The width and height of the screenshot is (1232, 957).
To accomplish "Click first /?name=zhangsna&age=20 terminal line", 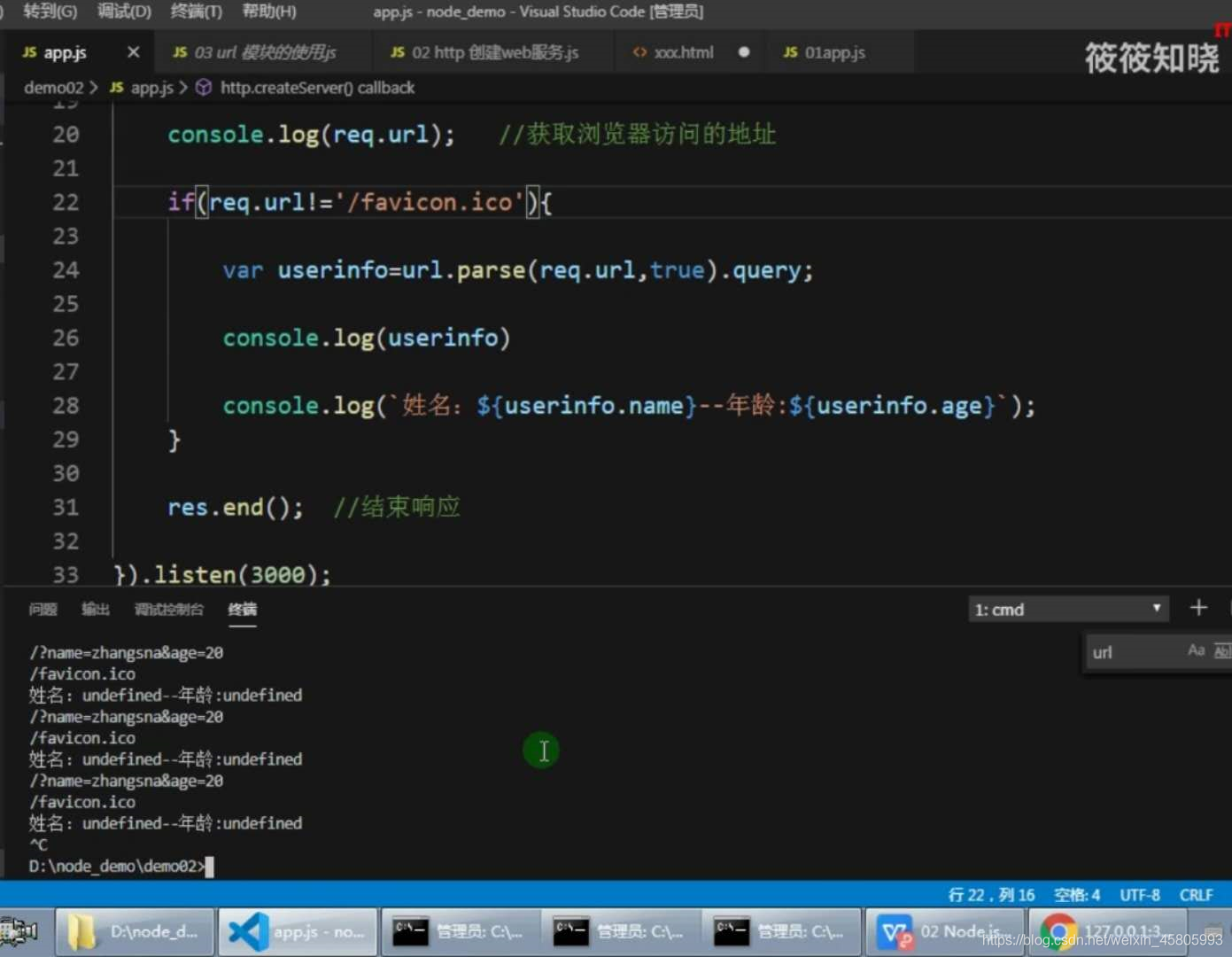I will click(x=126, y=653).
